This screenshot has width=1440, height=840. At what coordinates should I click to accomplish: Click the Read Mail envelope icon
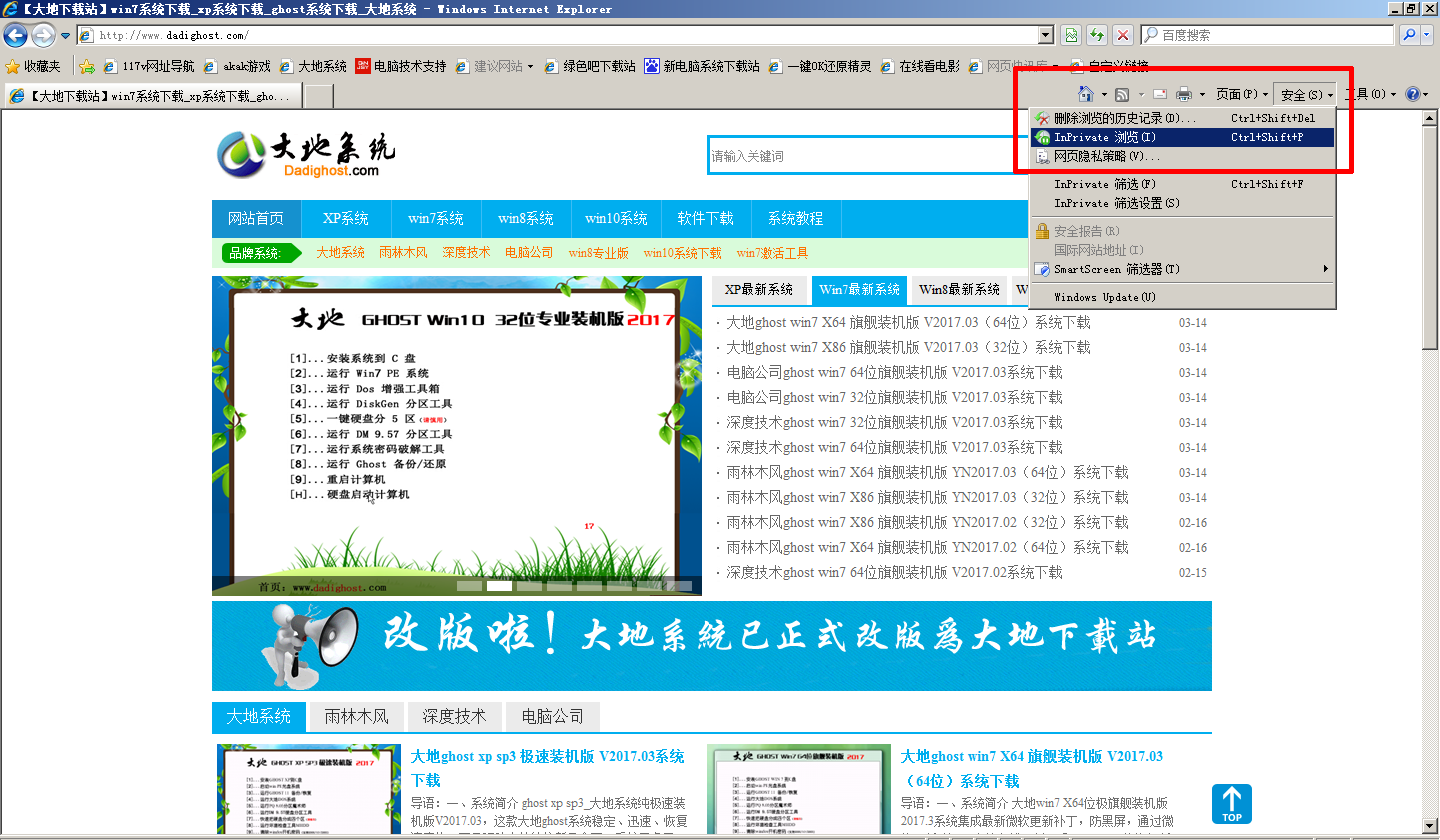[x=1160, y=93]
